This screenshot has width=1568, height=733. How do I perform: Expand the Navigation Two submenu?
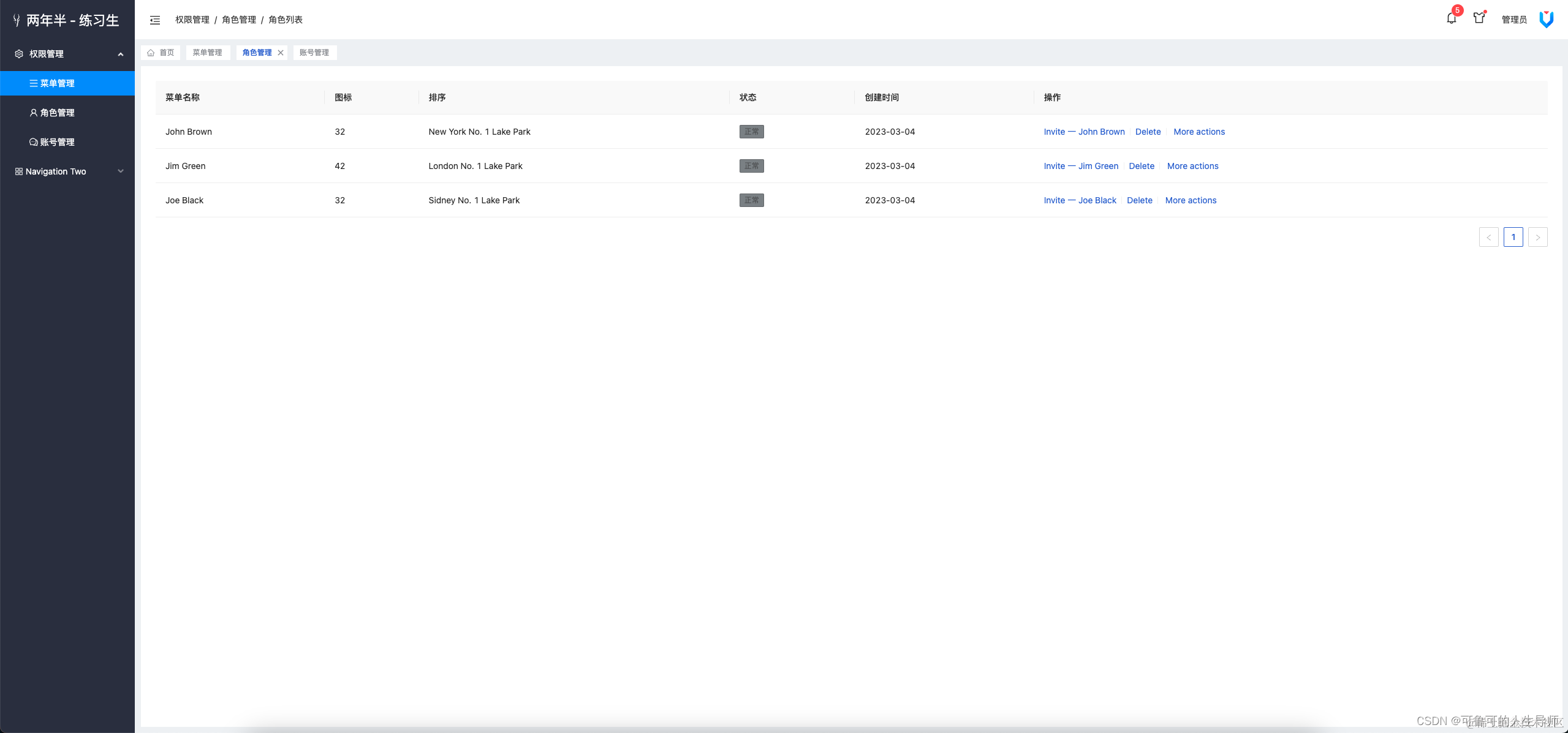[121, 171]
